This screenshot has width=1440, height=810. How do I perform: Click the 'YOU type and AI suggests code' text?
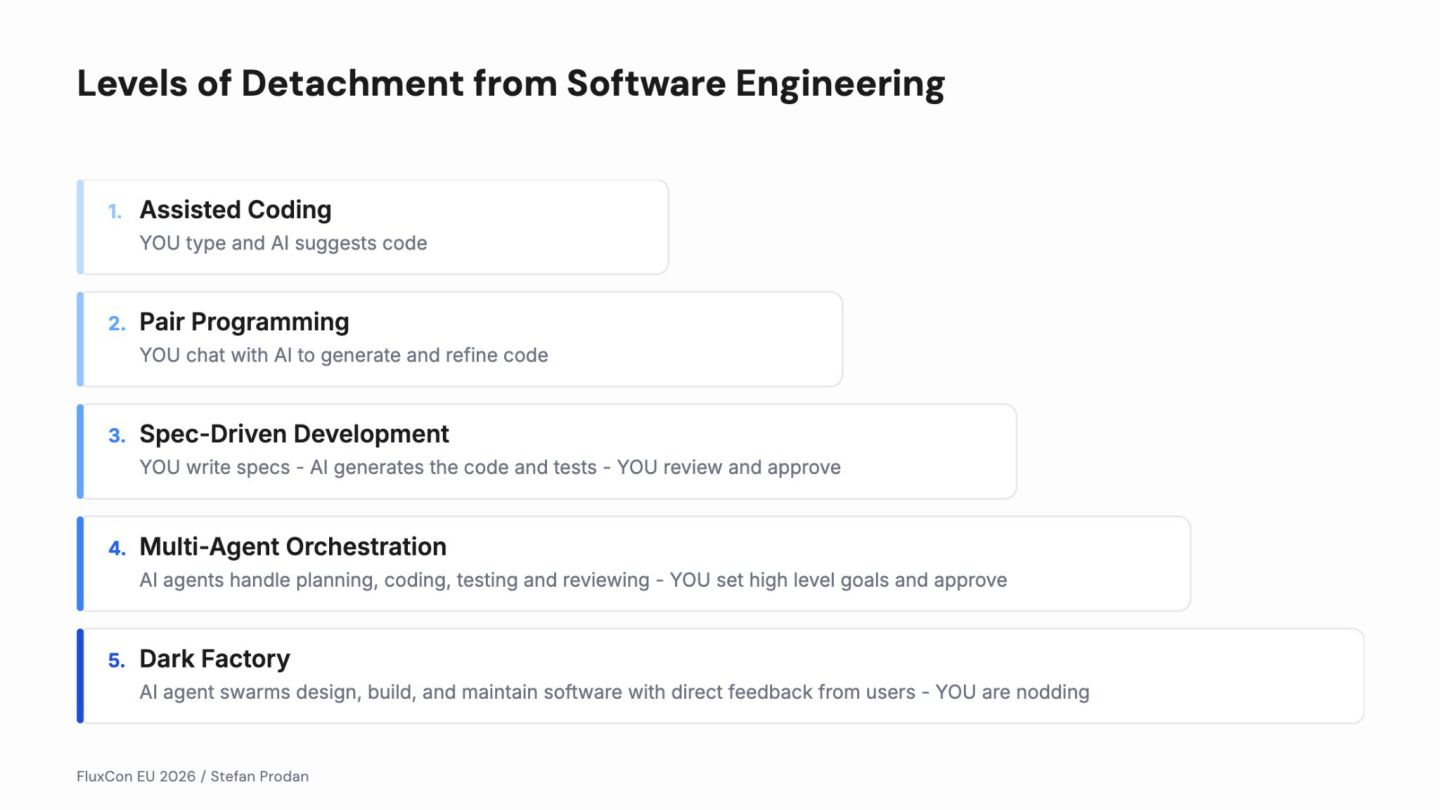(x=283, y=243)
